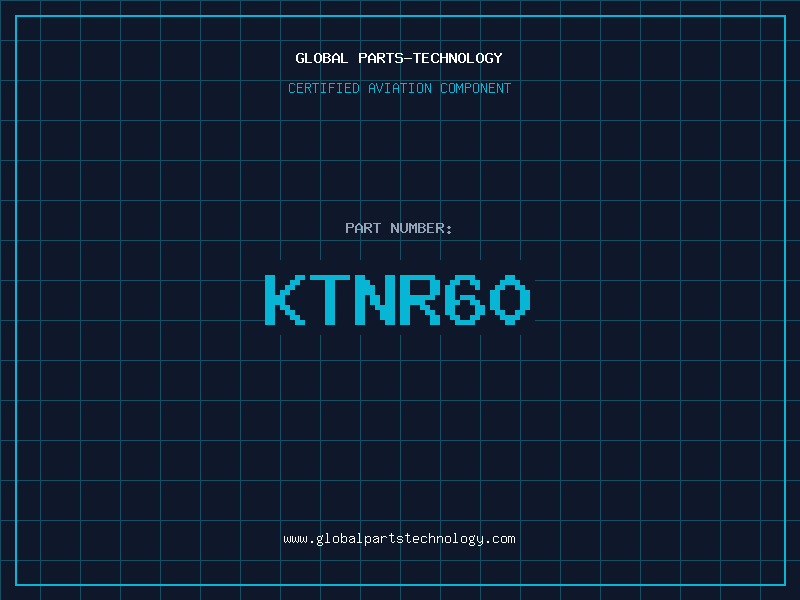Click the PART NUMBER: label

(399, 228)
